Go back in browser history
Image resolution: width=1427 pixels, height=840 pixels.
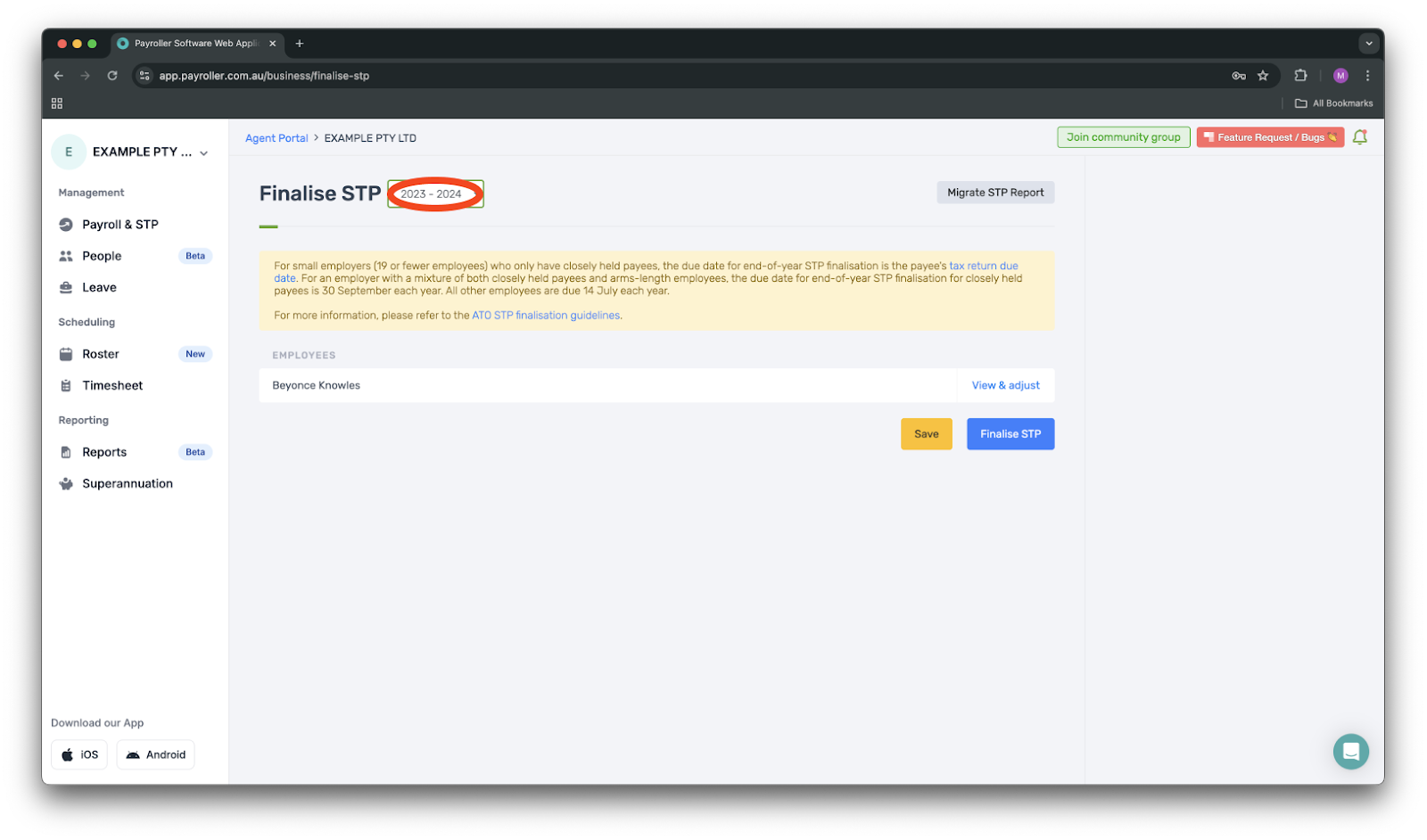pyautogui.click(x=59, y=76)
